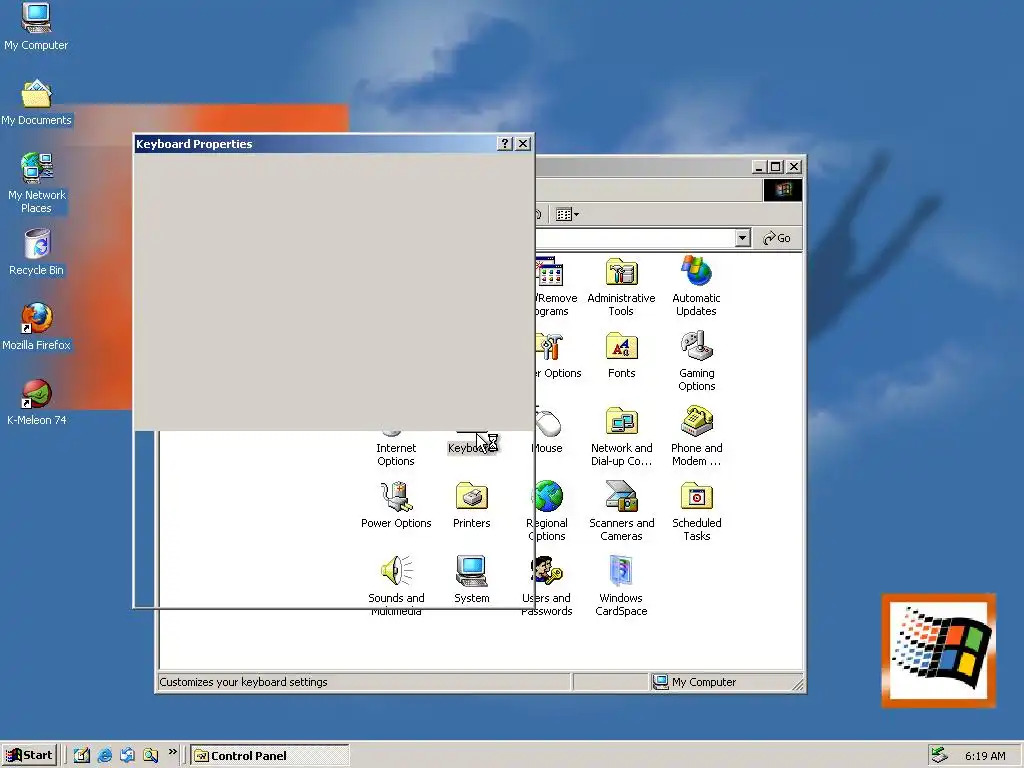Launch Internet Explorer from Quick Launch
The width and height of the screenshot is (1024, 768).
(x=104, y=756)
